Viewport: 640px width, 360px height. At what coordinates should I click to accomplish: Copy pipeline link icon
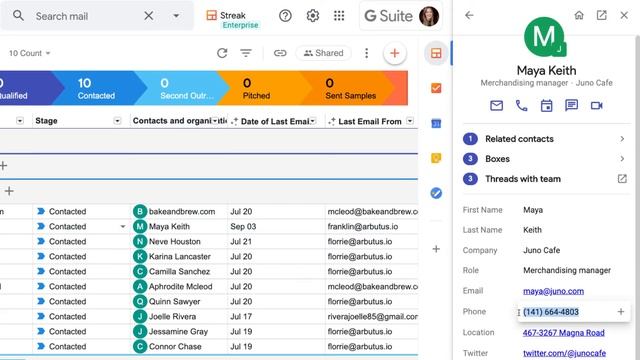280,53
